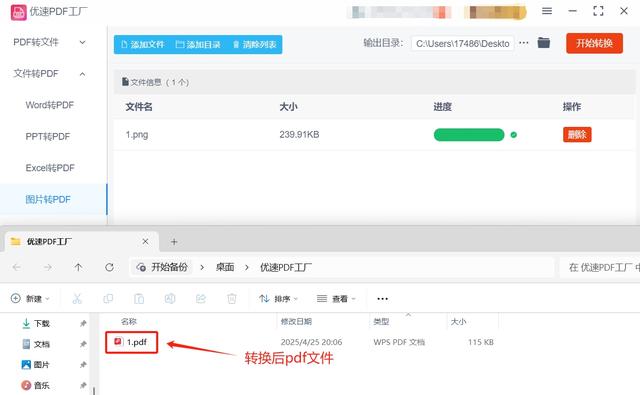Unpin 下载 using its pin icon
This screenshot has width=640, height=395.
83,324
